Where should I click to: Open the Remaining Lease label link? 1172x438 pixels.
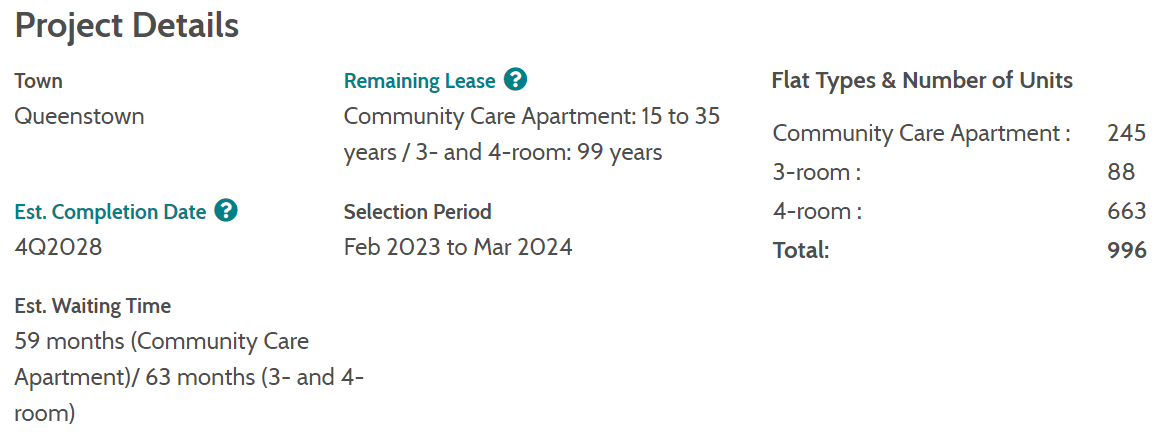coord(419,81)
